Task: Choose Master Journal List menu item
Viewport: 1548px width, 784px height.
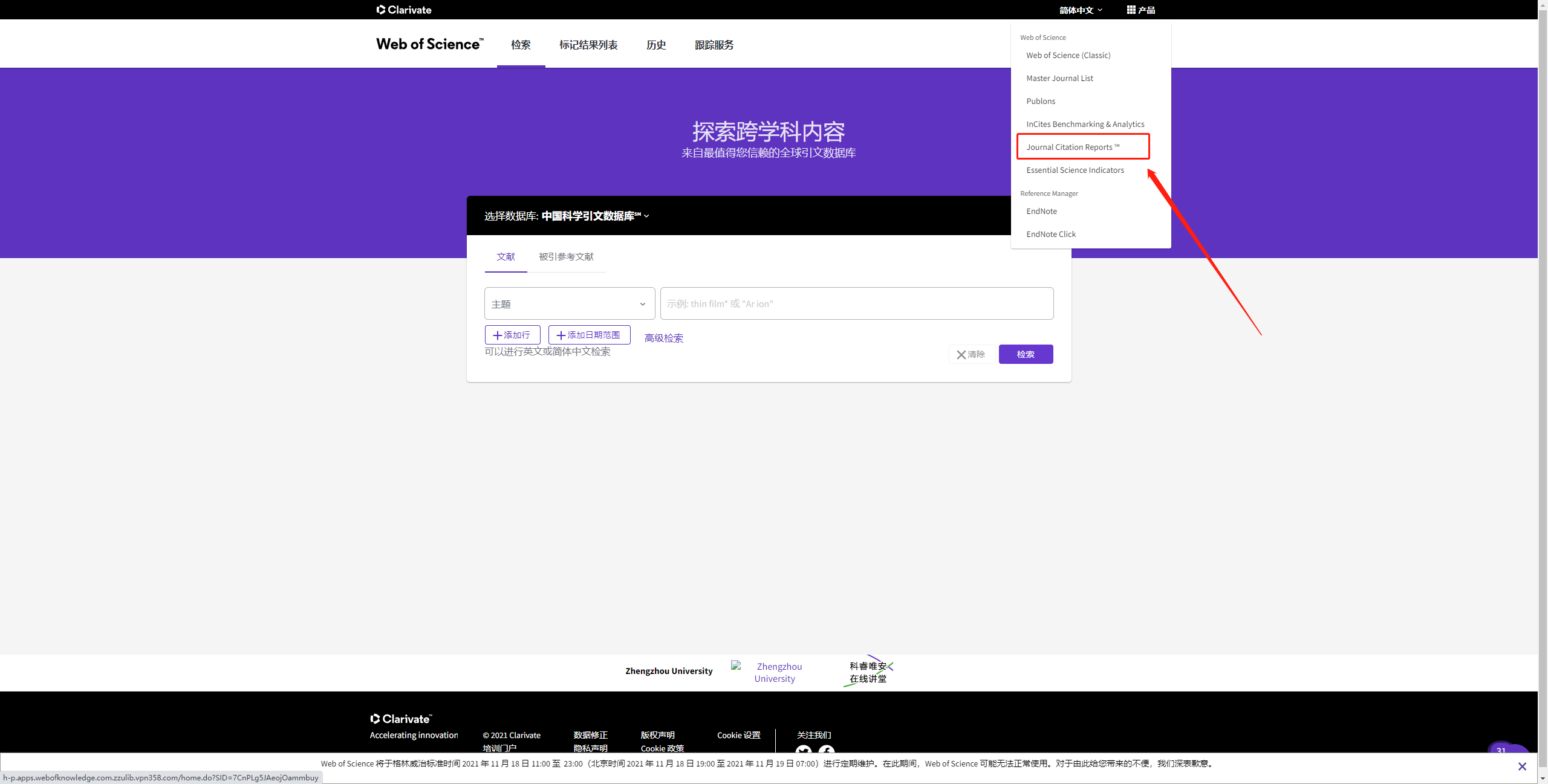Action: click(1059, 78)
